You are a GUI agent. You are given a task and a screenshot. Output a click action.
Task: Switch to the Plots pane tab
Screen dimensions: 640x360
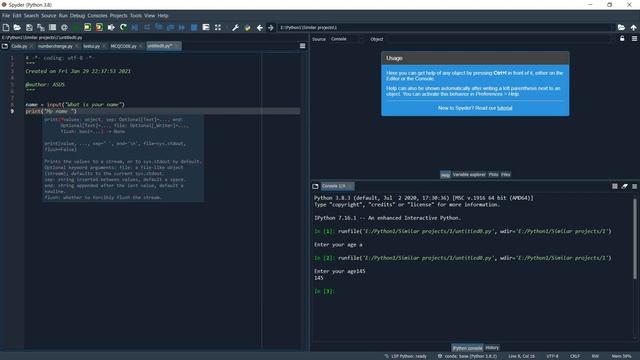[x=493, y=174]
